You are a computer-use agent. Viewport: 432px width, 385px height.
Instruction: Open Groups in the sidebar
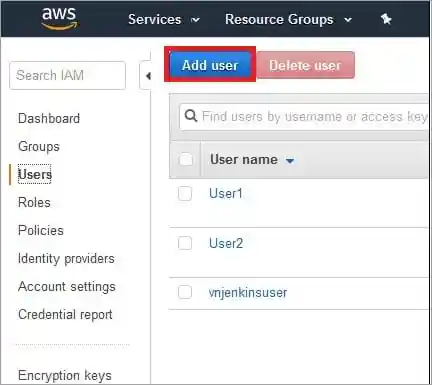(x=39, y=147)
